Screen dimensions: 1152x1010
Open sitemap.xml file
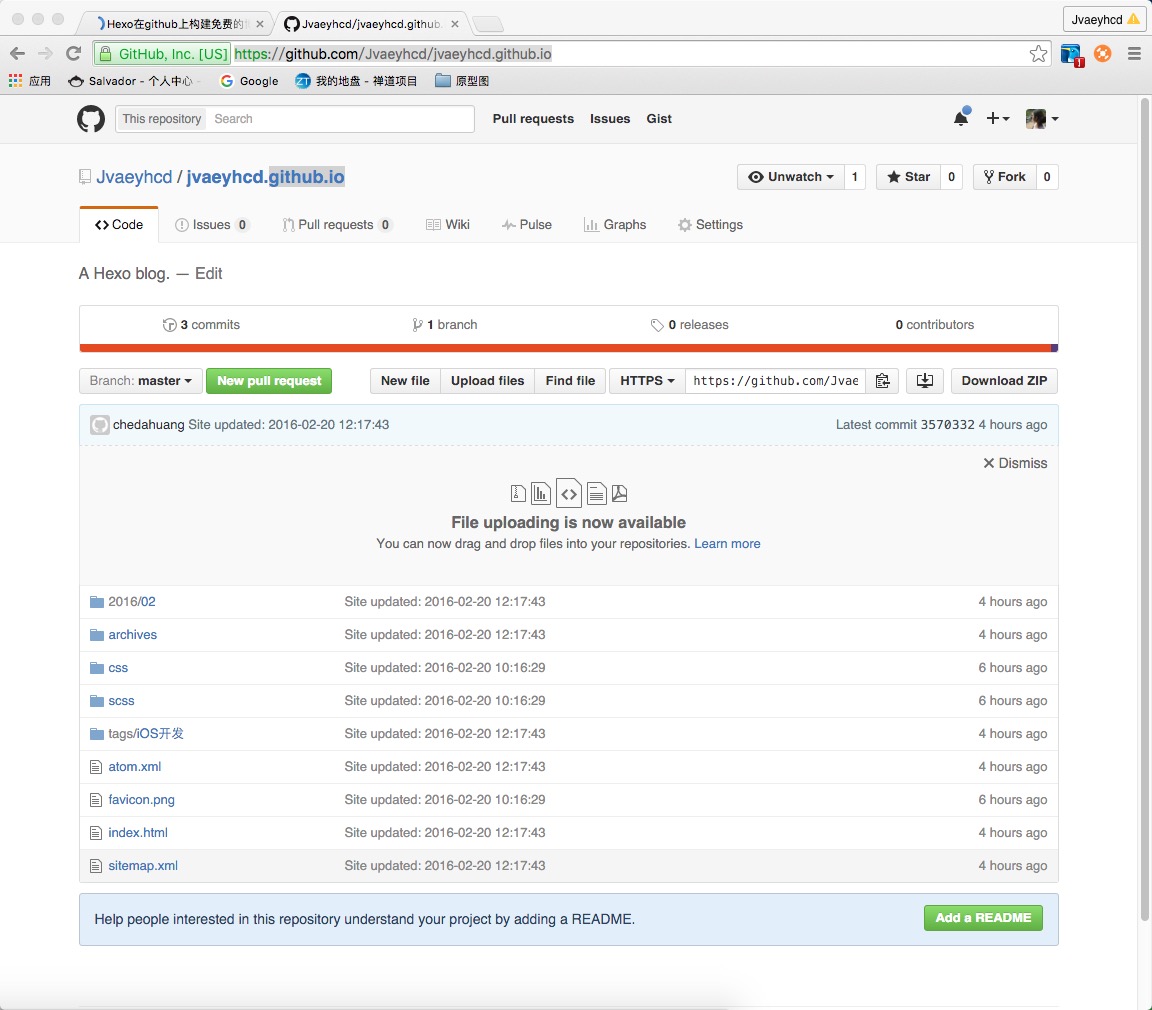[x=143, y=866]
